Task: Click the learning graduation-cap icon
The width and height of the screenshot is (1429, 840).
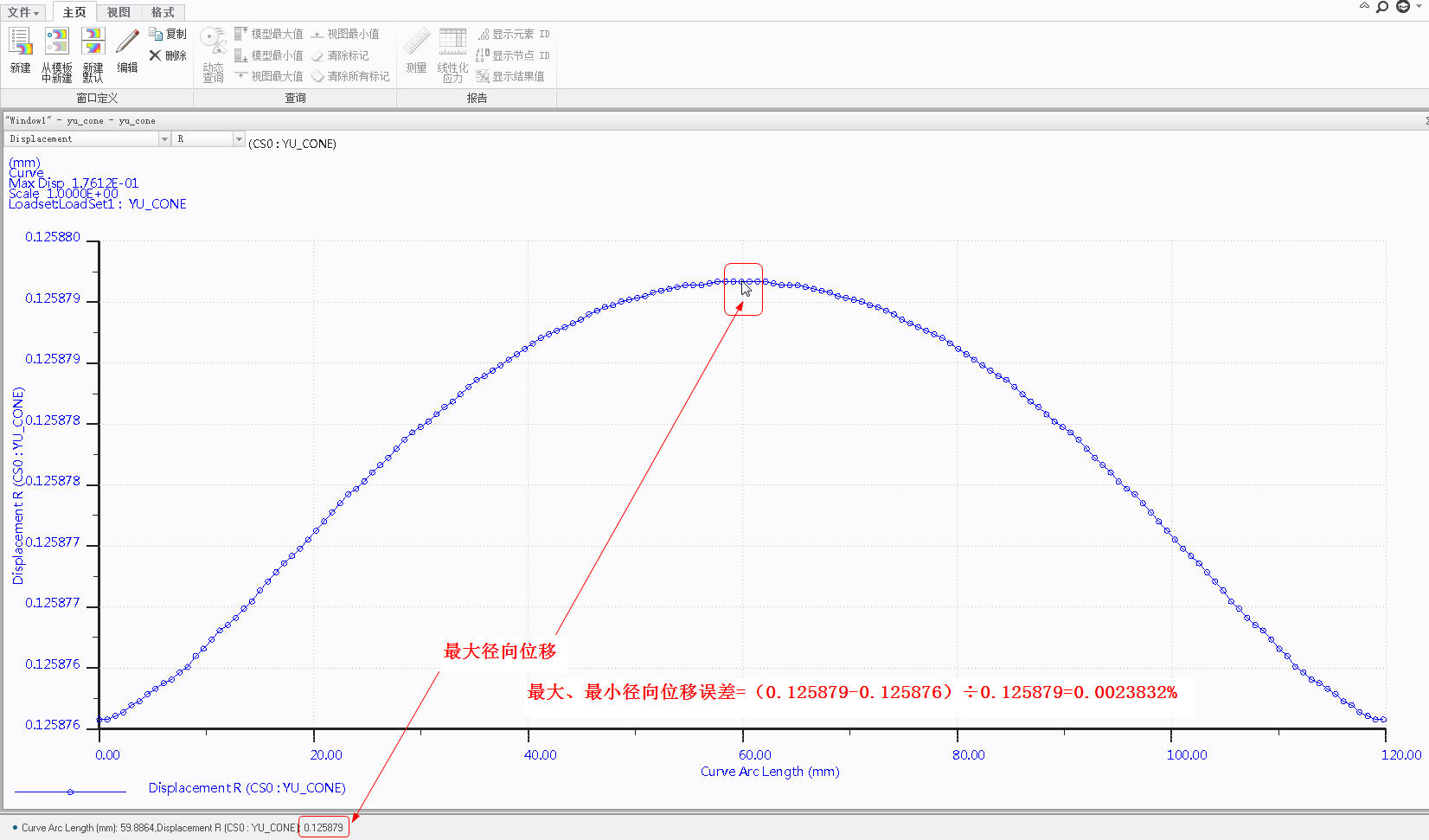Action: tap(1403, 7)
